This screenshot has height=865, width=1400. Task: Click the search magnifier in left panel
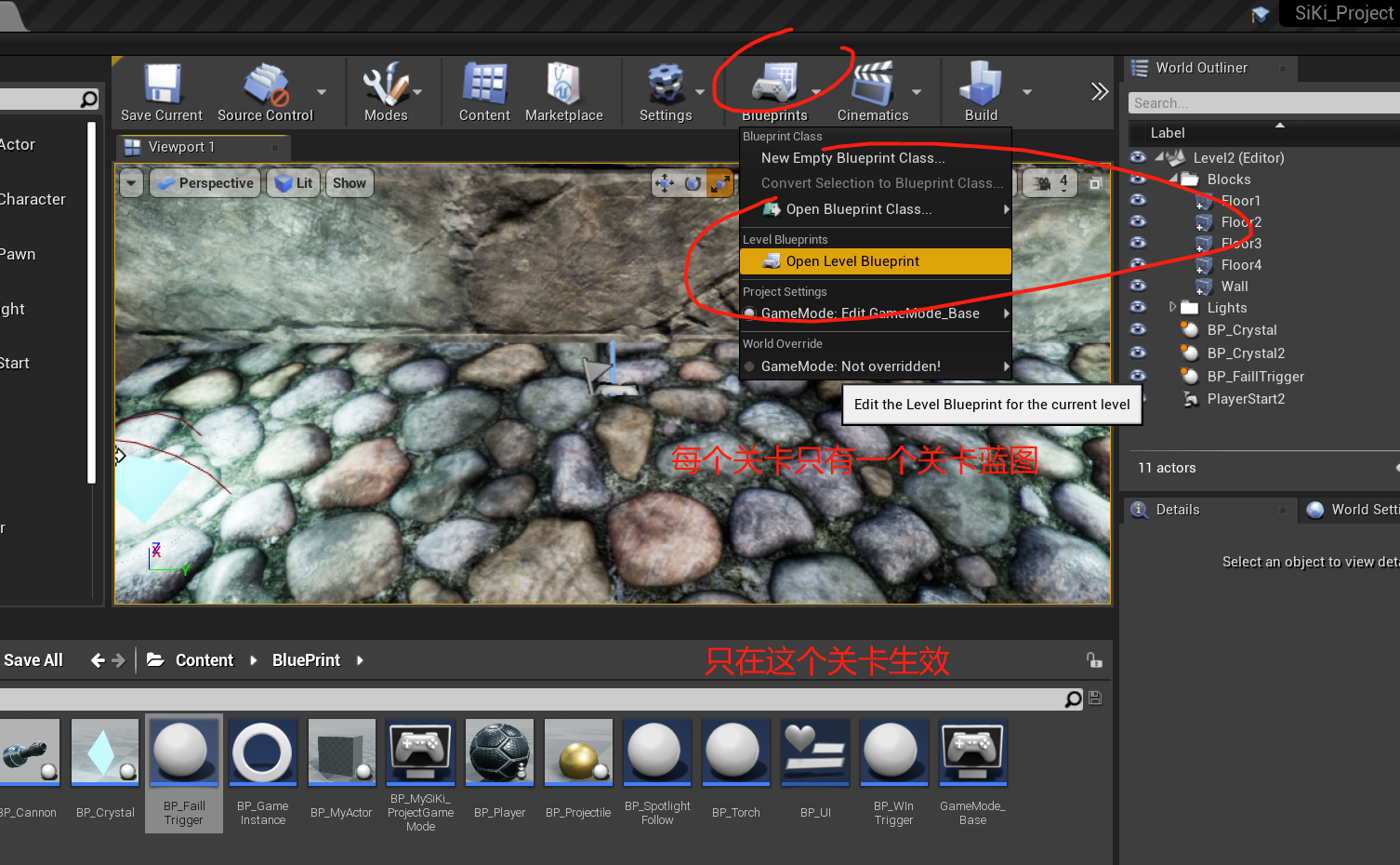click(88, 99)
